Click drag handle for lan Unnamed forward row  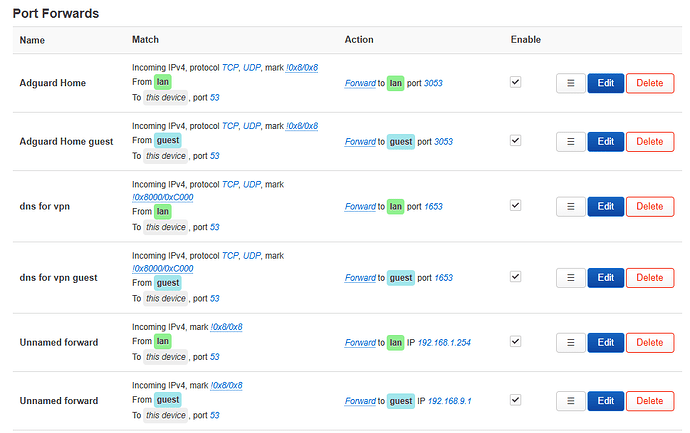pyautogui.click(x=570, y=342)
